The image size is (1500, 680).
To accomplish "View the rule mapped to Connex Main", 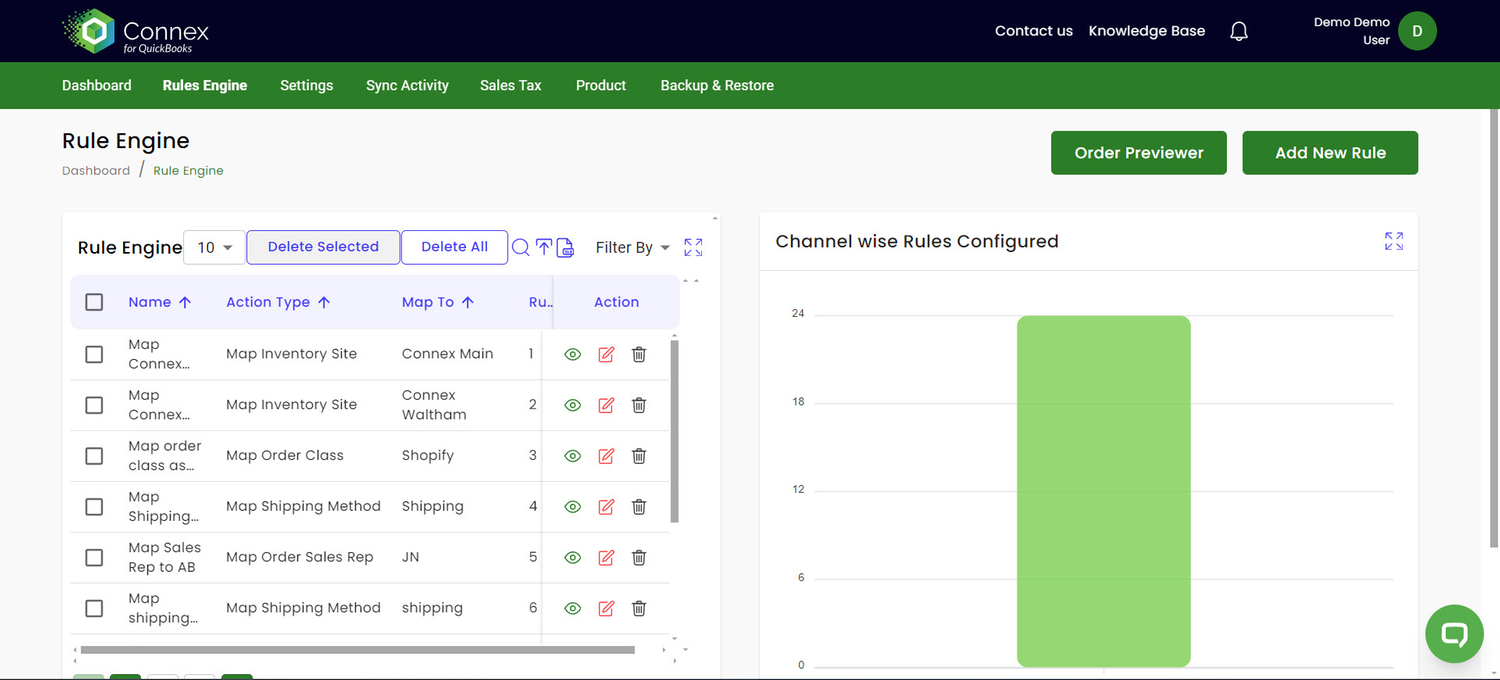I will tap(573, 354).
